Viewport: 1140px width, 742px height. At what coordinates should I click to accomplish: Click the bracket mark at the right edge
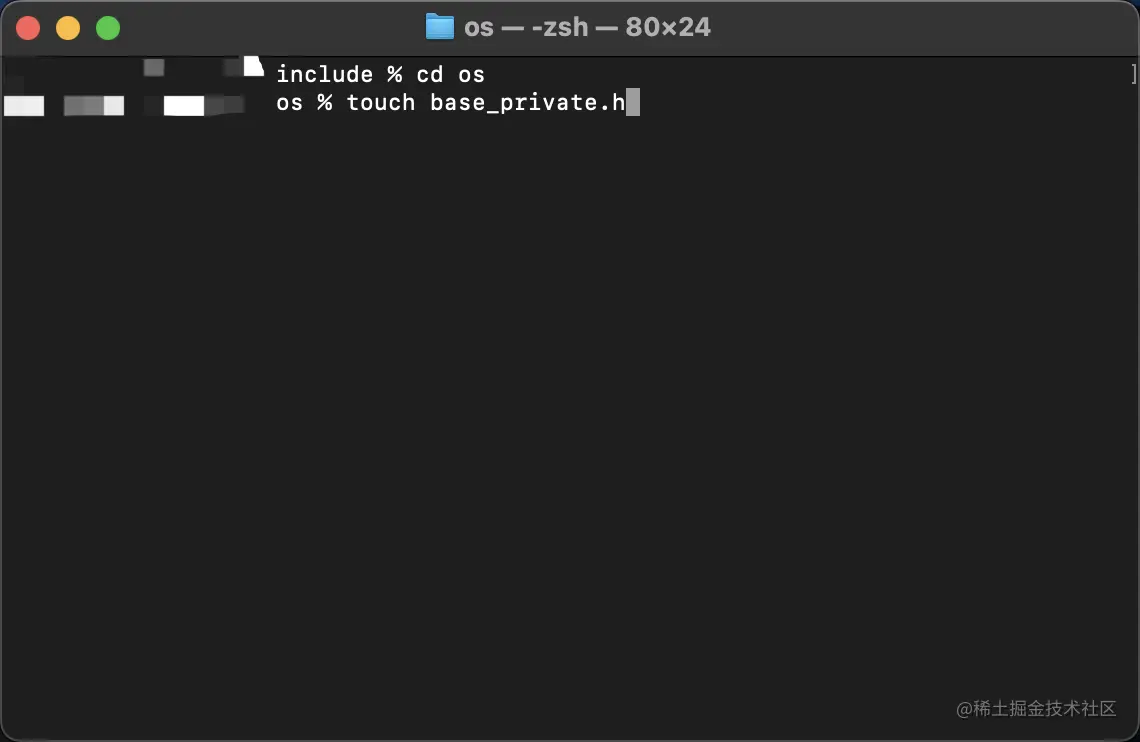coord(1133,73)
